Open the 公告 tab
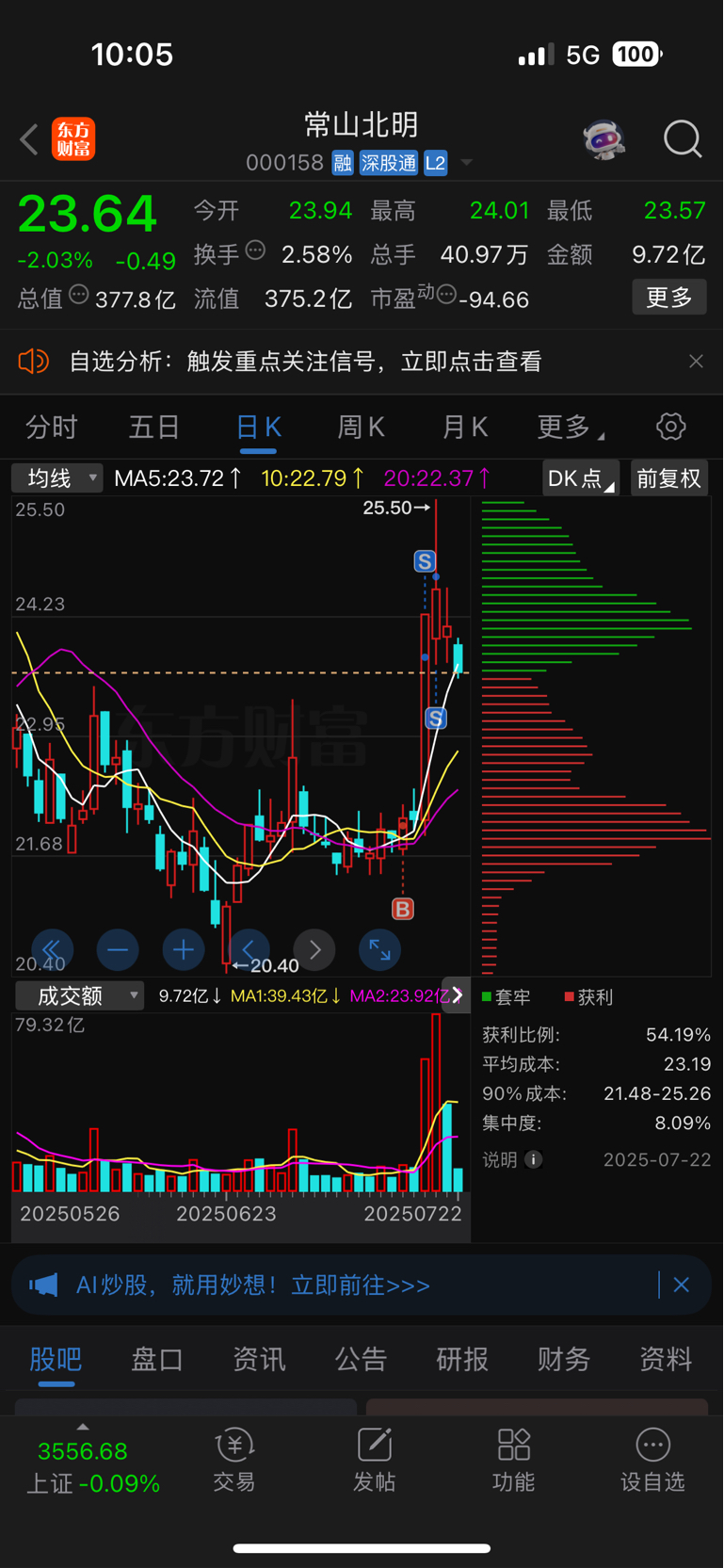 pyautogui.click(x=361, y=1359)
